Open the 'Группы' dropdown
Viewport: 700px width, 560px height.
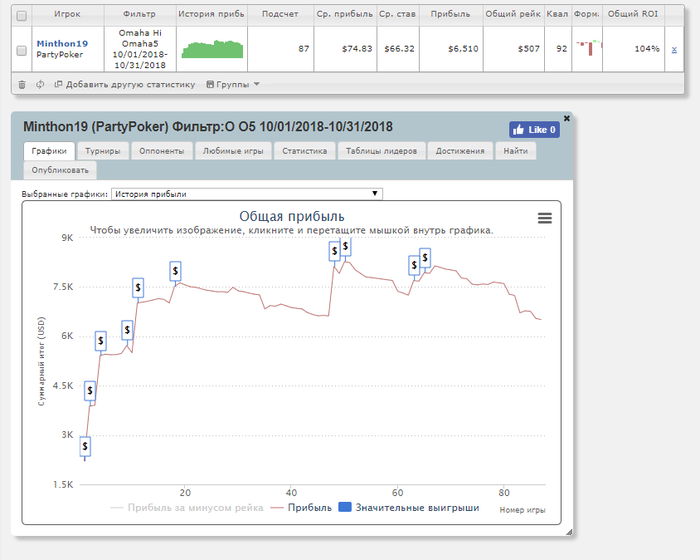[x=233, y=84]
